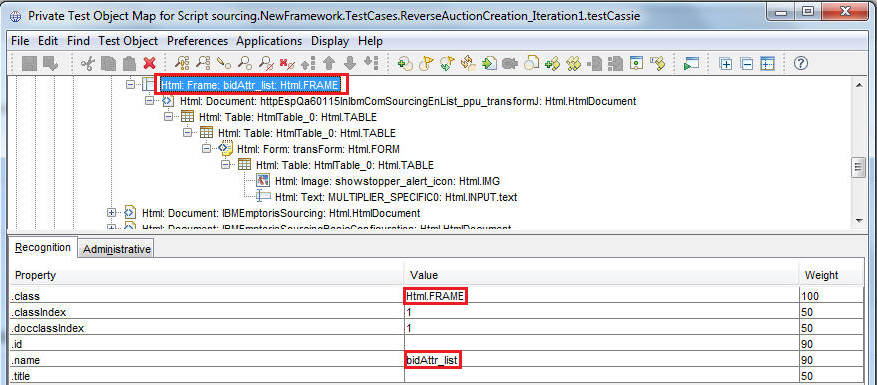Click the Paste clipboard icon in the toolbar
The image size is (877, 385).
(x=129, y=63)
